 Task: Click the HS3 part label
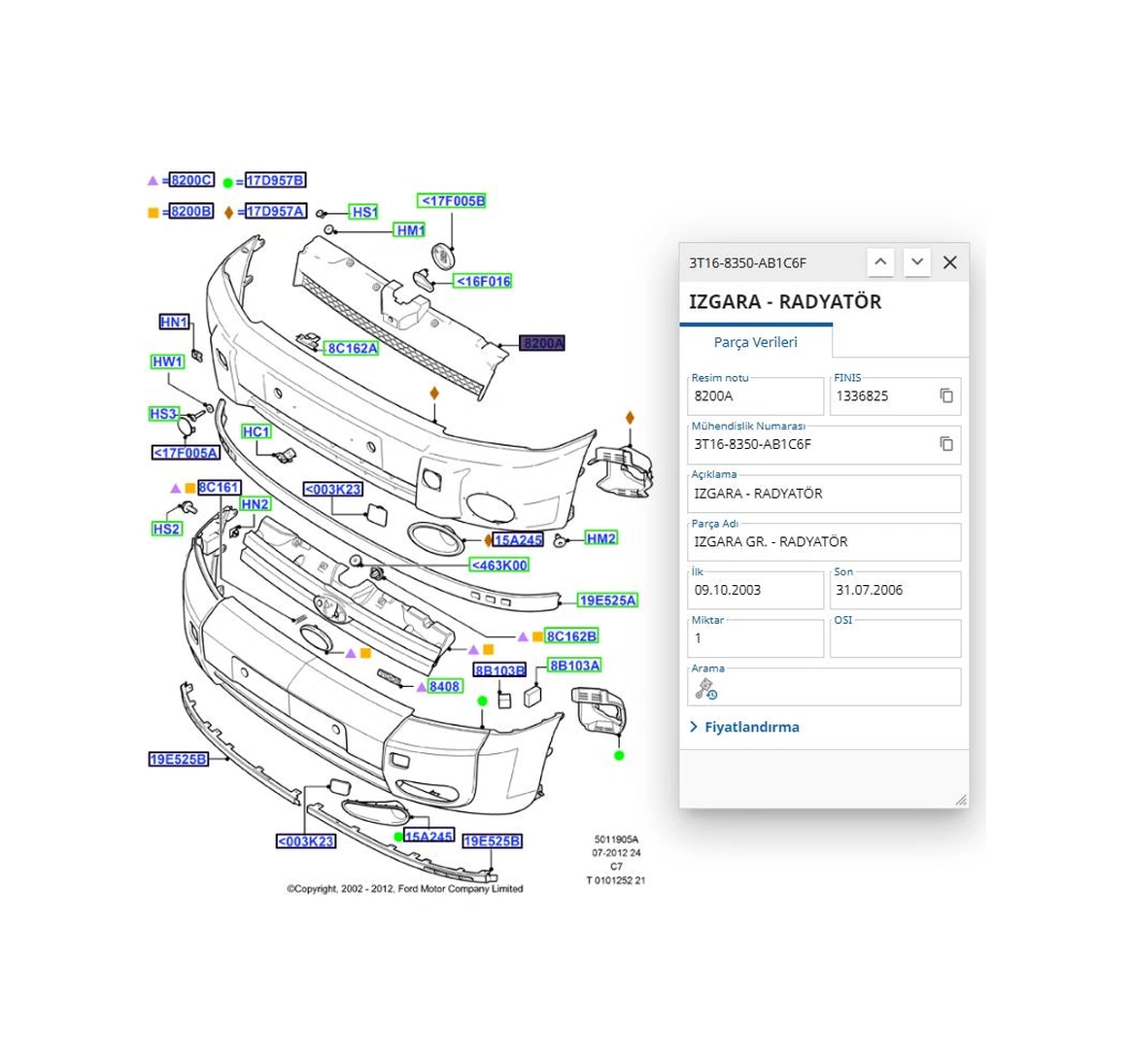(163, 413)
